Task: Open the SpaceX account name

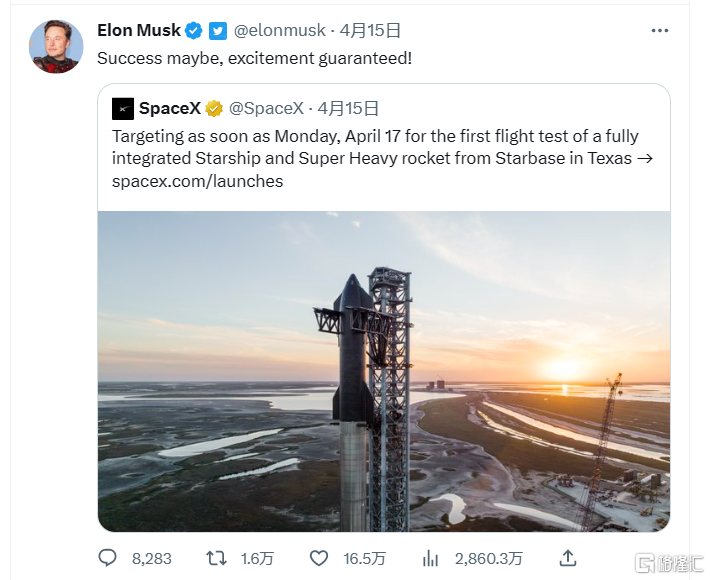Action: click(169, 108)
